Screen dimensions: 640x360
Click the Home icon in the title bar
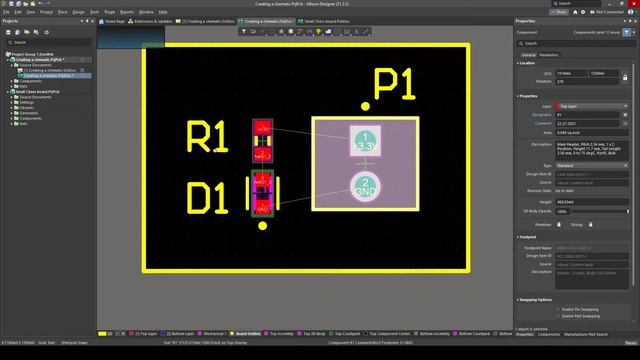coord(575,12)
